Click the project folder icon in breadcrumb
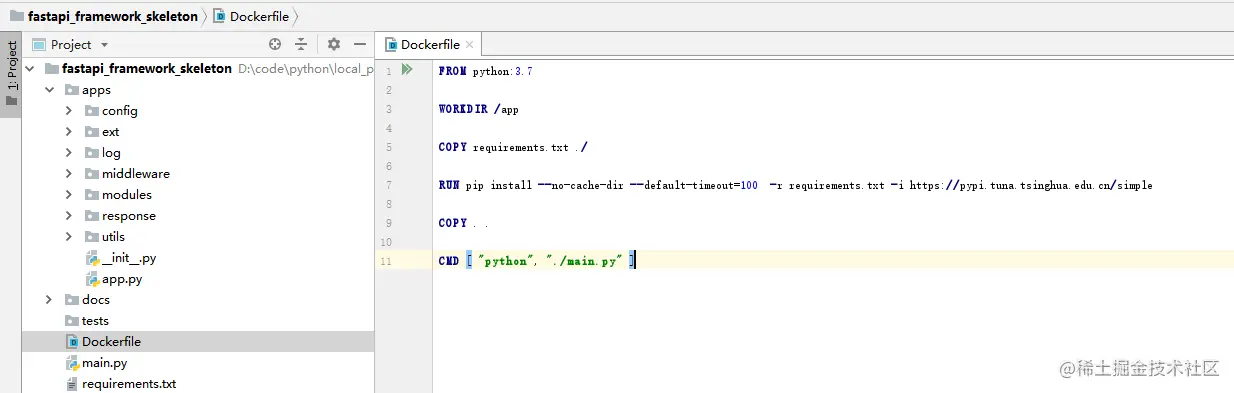1234x393 pixels. [x=17, y=16]
